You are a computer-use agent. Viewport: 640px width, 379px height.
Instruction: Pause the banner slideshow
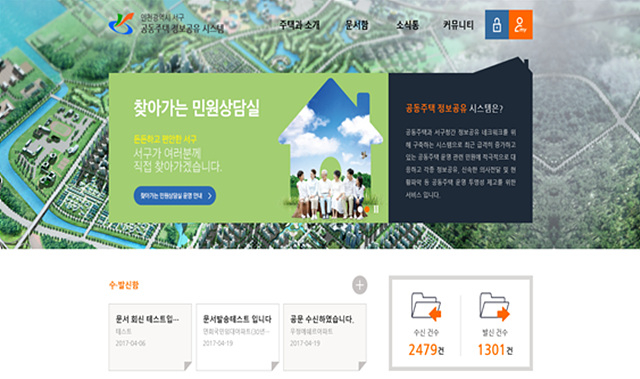pyautogui.click(x=376, y=209)
